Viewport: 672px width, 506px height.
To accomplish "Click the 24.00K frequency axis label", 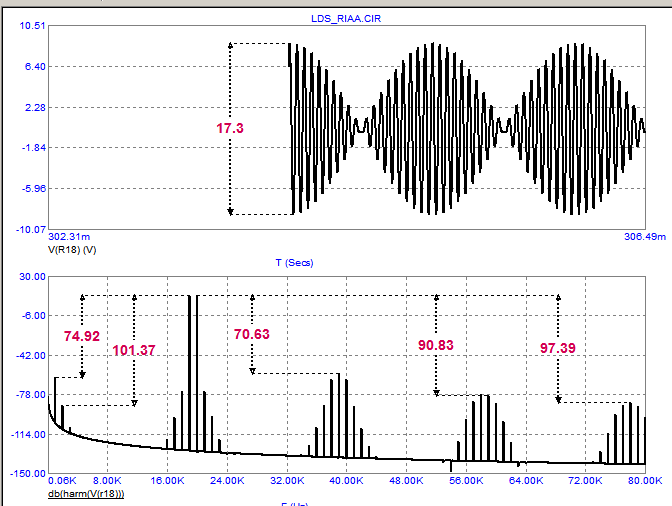I will point(227,481).
